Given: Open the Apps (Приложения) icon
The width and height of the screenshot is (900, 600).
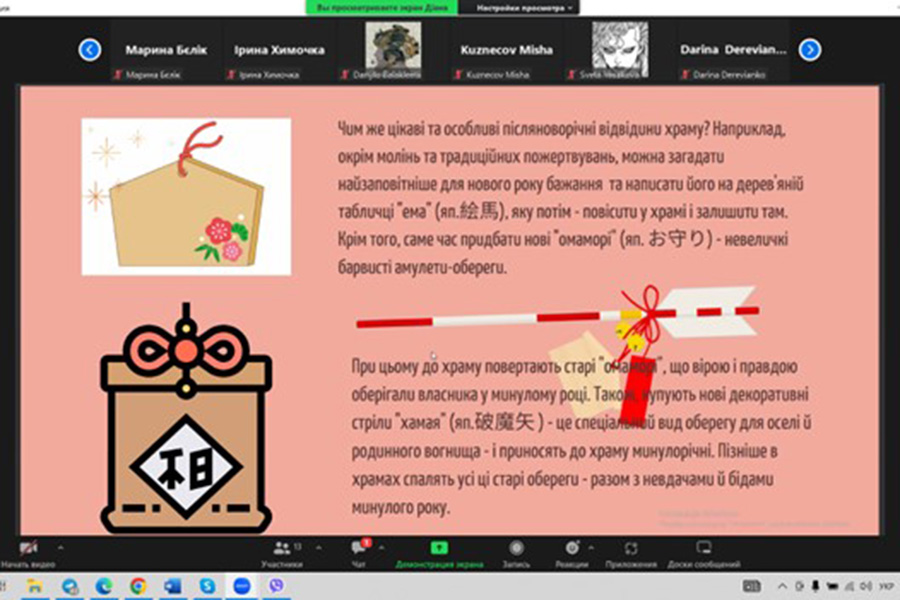Looking at the screenshot, I should (631, 548).
